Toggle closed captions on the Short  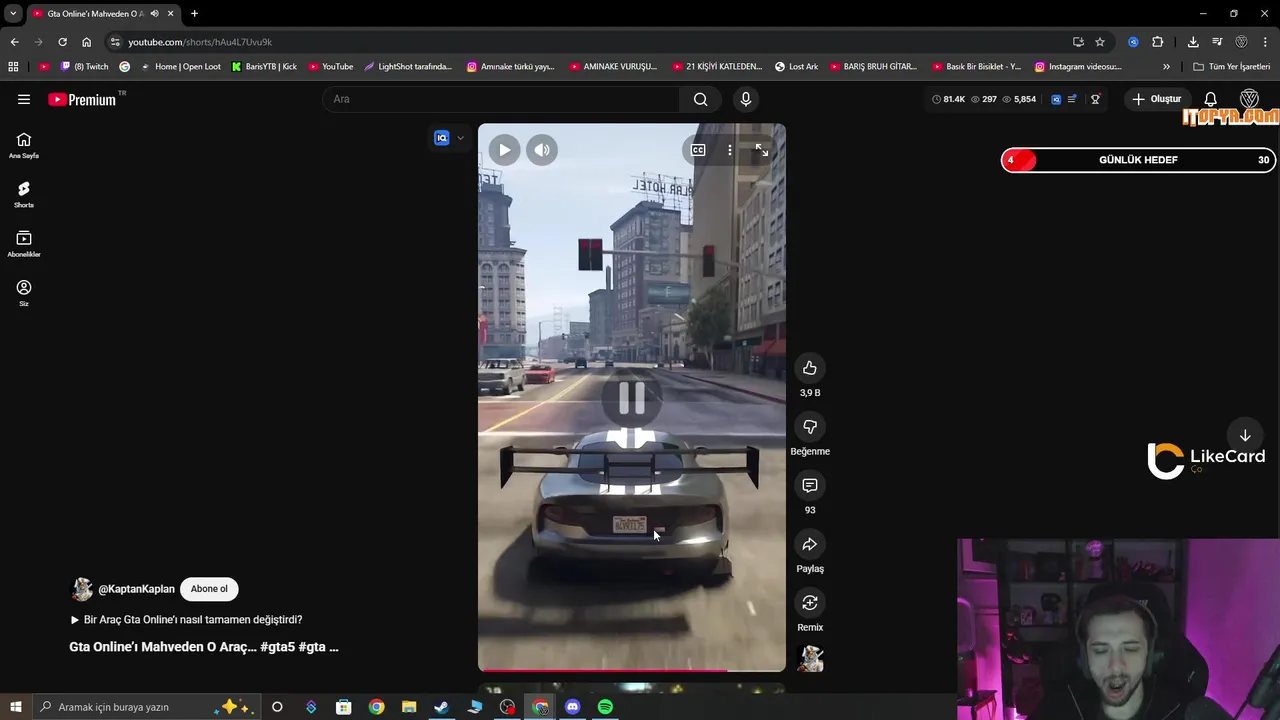pyautogui.click(x=698, y=150)
